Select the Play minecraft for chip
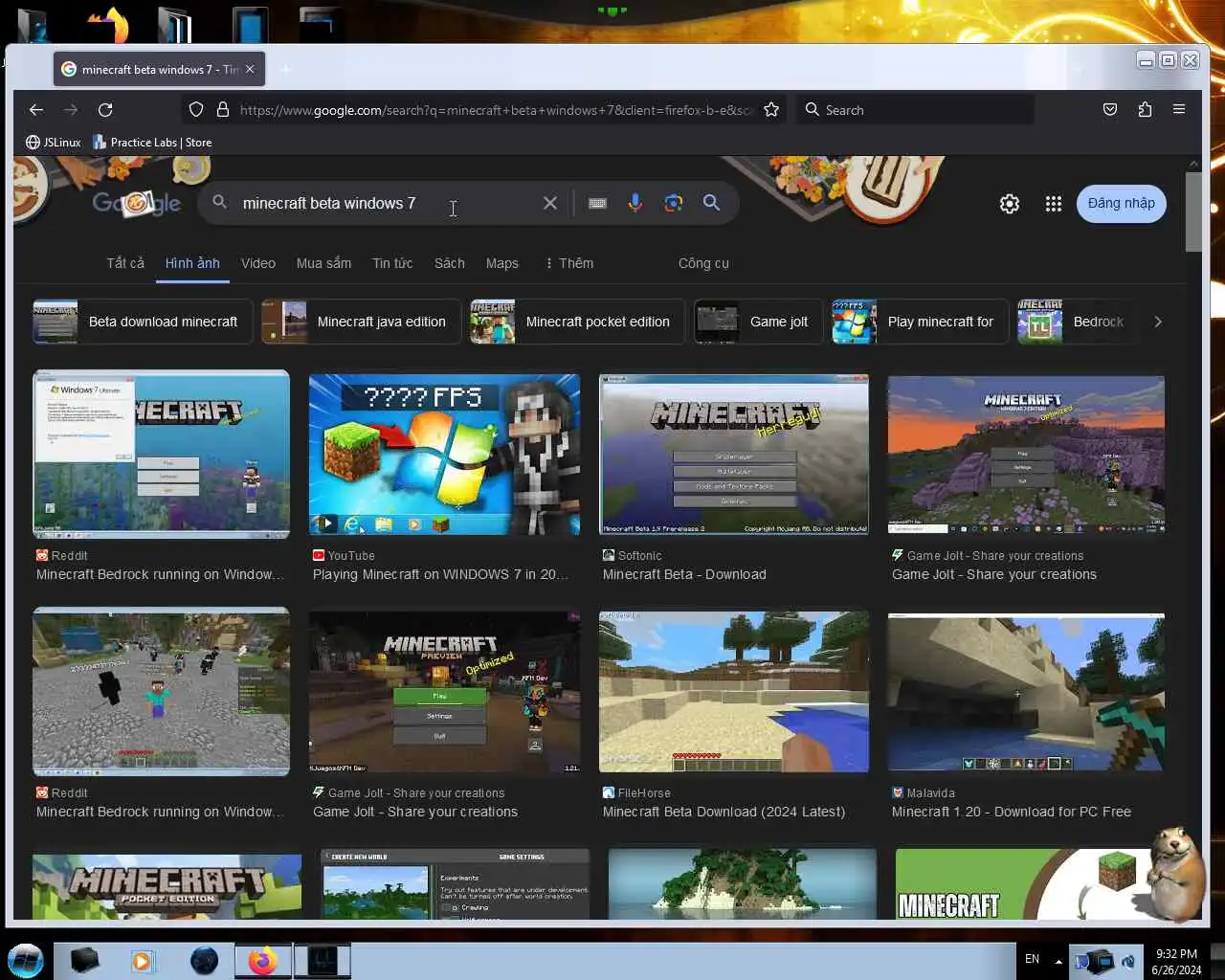 pyautogui.click(x=920, y=322)
